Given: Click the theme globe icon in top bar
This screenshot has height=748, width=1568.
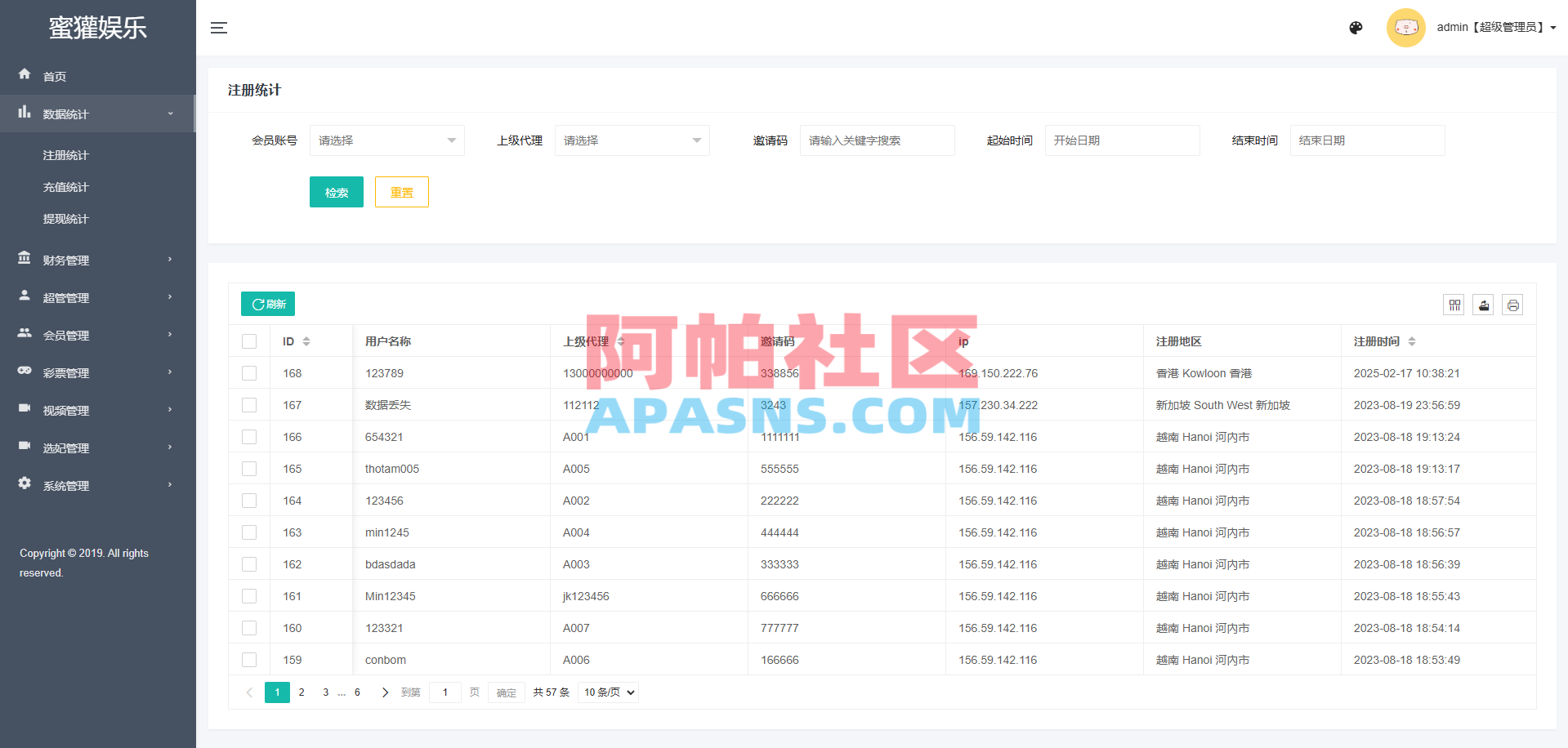Looking at the screenshot, I should point(1356,27).
